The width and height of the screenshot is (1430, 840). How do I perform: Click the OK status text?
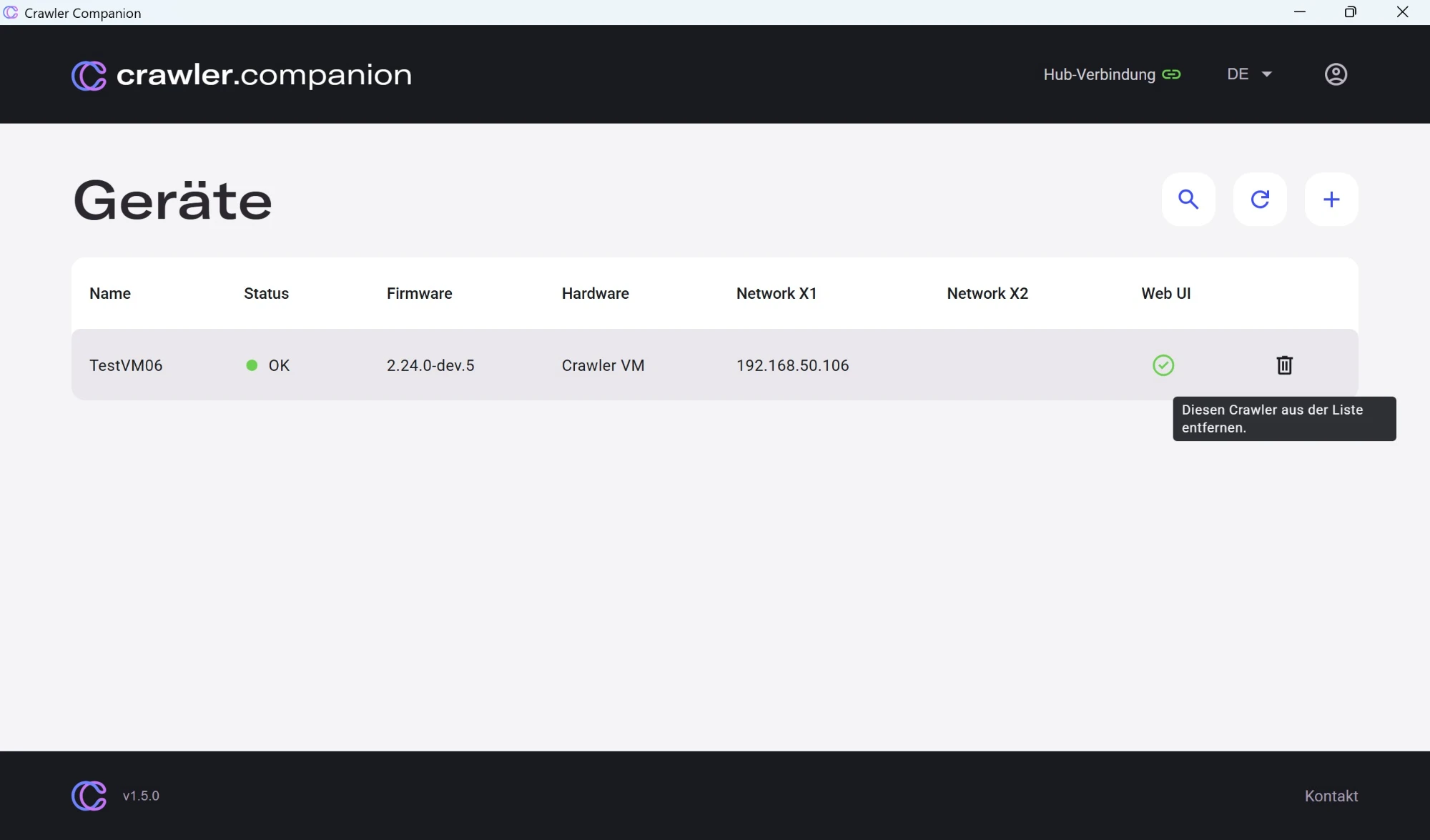click(x=279, y=365)
